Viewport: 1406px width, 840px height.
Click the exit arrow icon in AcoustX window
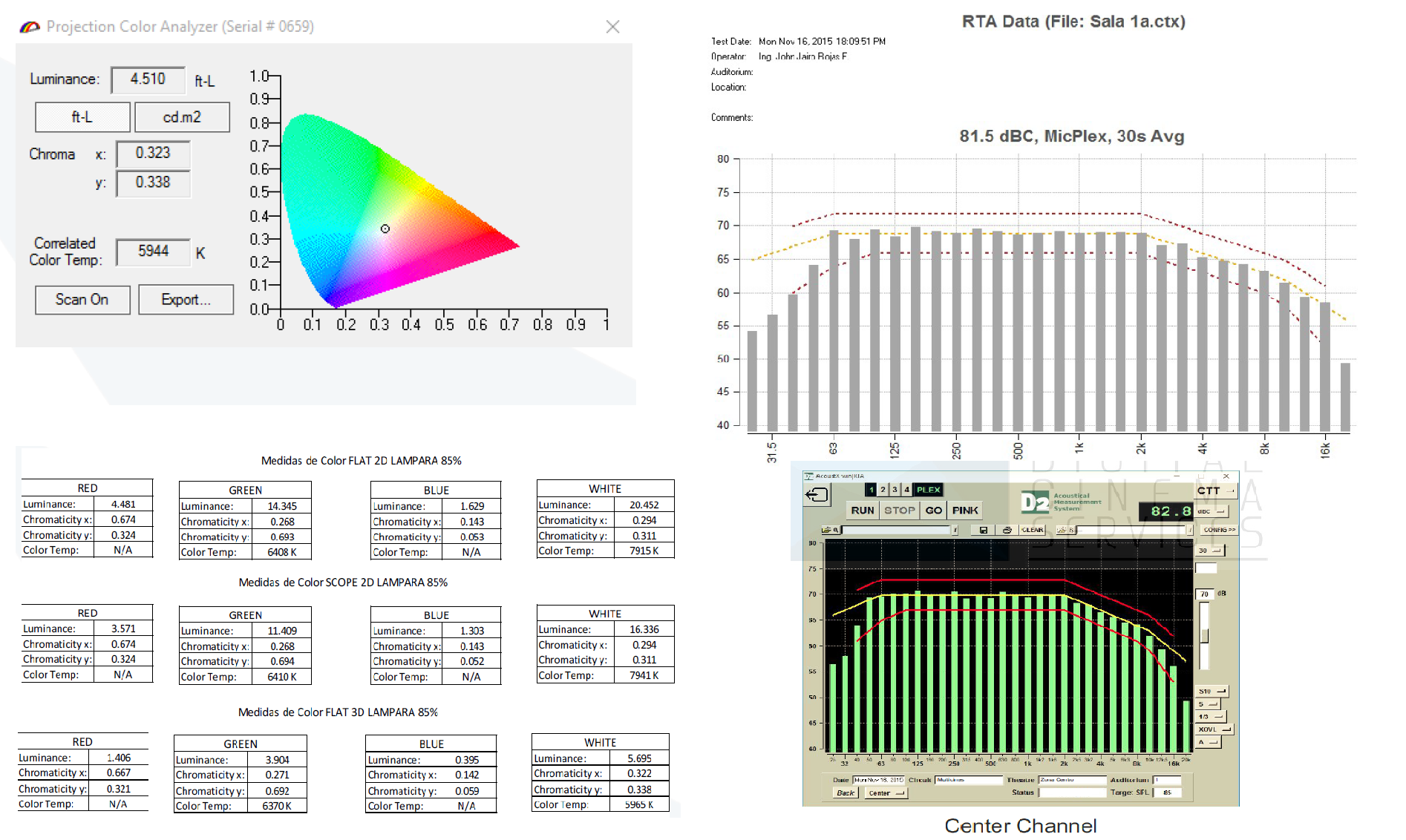click(817, 494)
